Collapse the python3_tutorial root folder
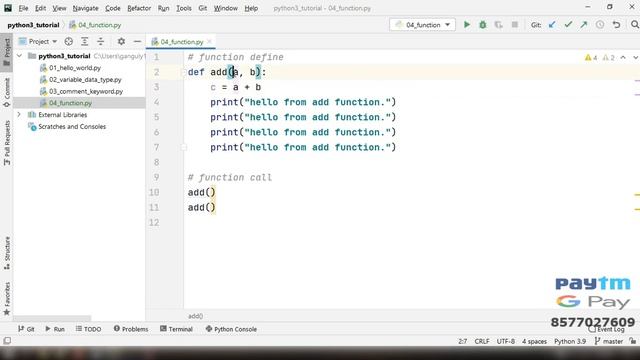640x360 pixels. point(19,56)
